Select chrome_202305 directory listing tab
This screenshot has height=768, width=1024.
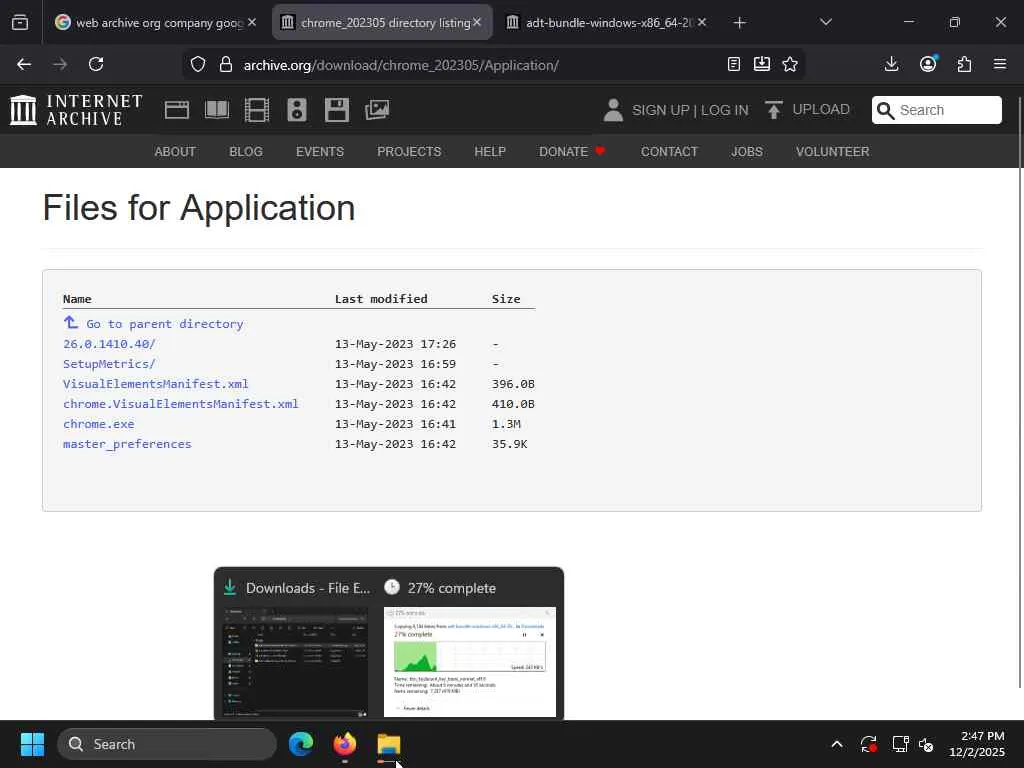click(x=382, y=22)
